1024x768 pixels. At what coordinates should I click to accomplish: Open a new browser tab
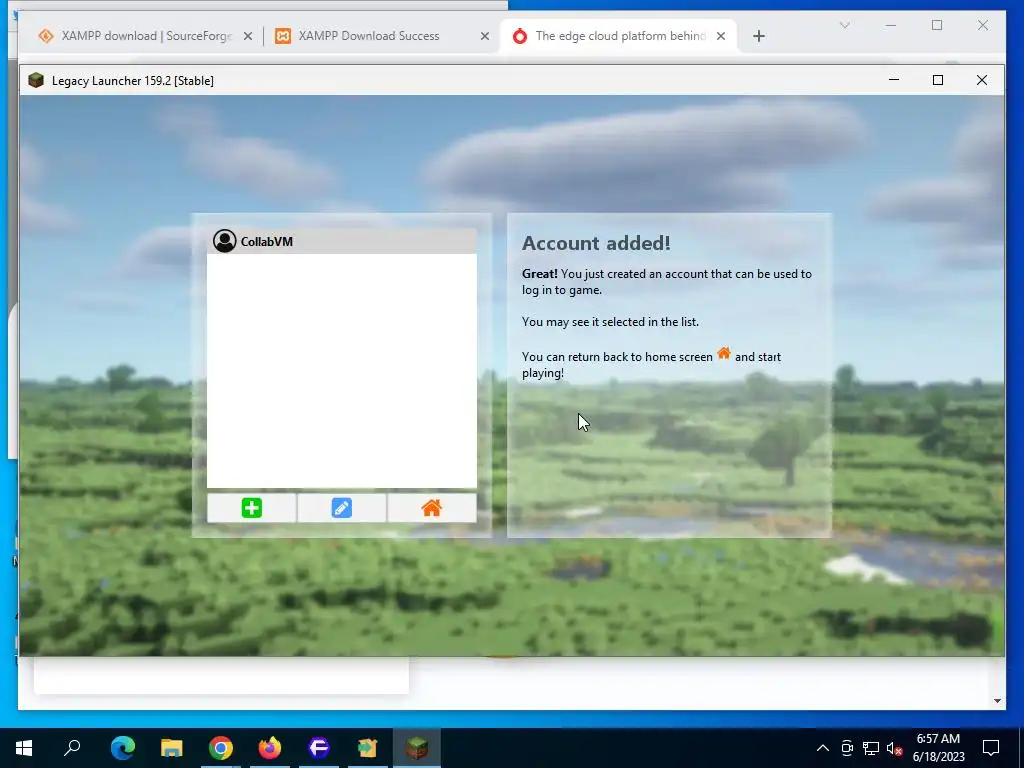click(759, 37)
